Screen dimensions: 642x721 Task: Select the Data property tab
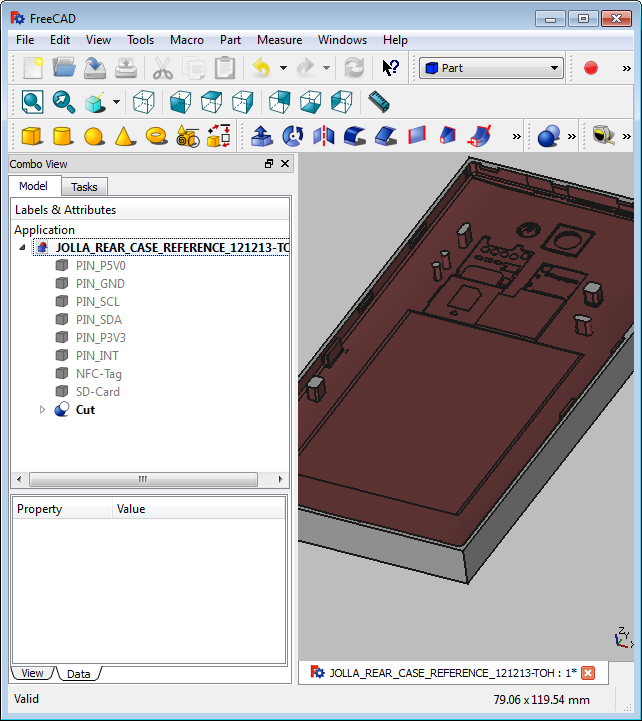click(x=79, y=674)
